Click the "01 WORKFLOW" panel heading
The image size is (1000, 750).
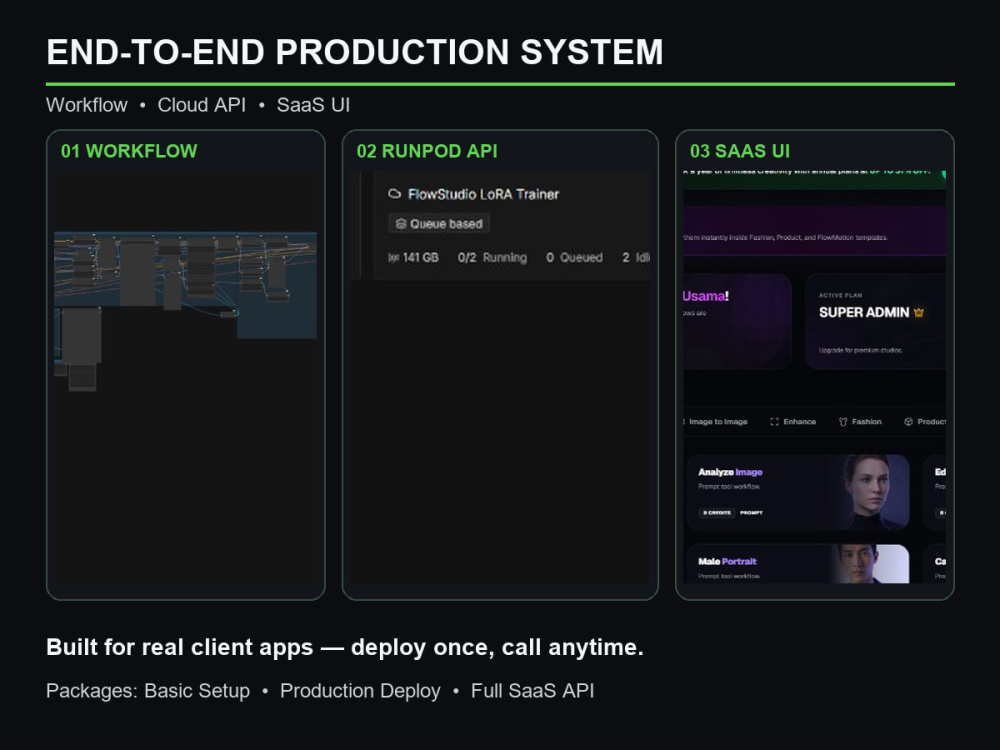click(x=129, y=151)
